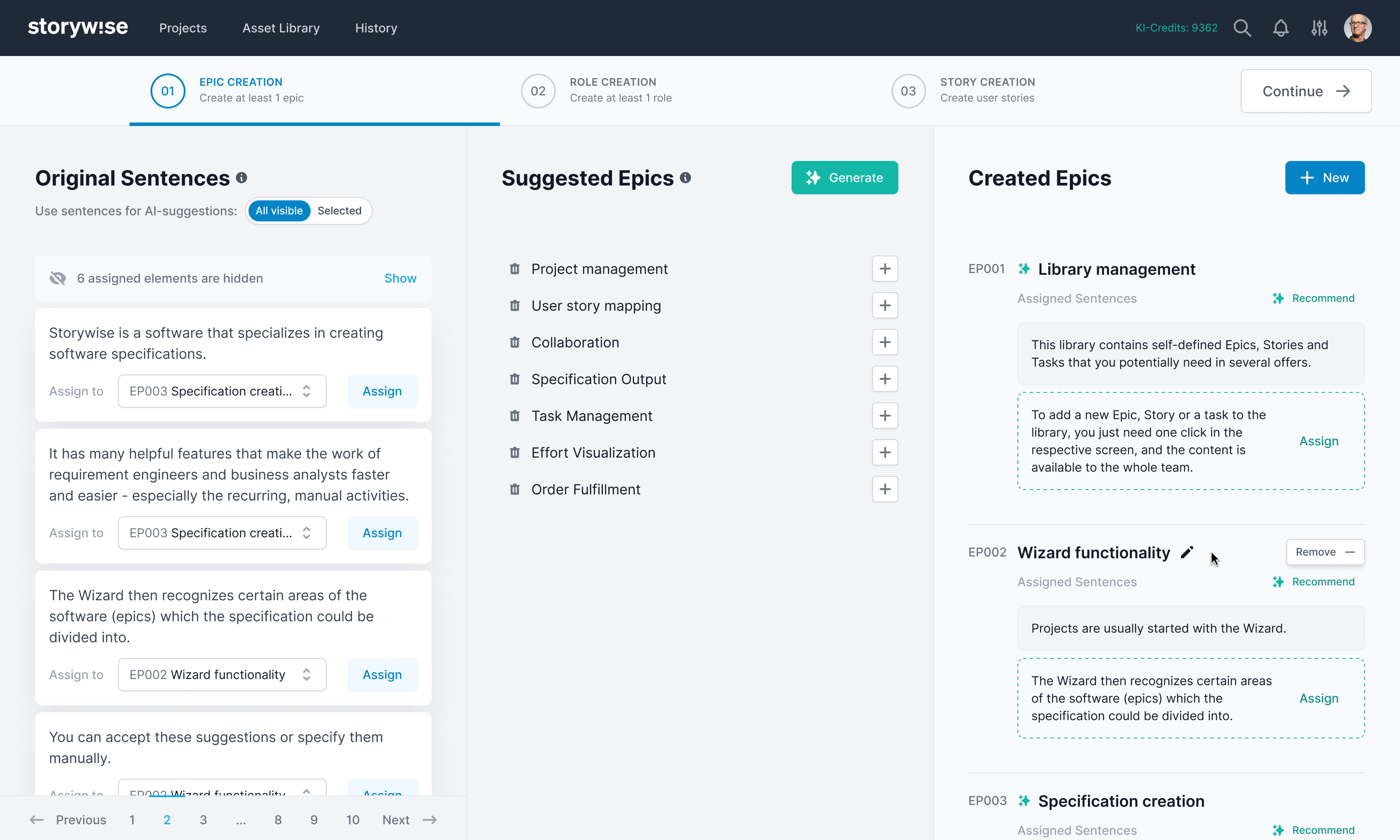
Task: Expand epic selector for helpful features sentence
Action: (x=222, y=533)
